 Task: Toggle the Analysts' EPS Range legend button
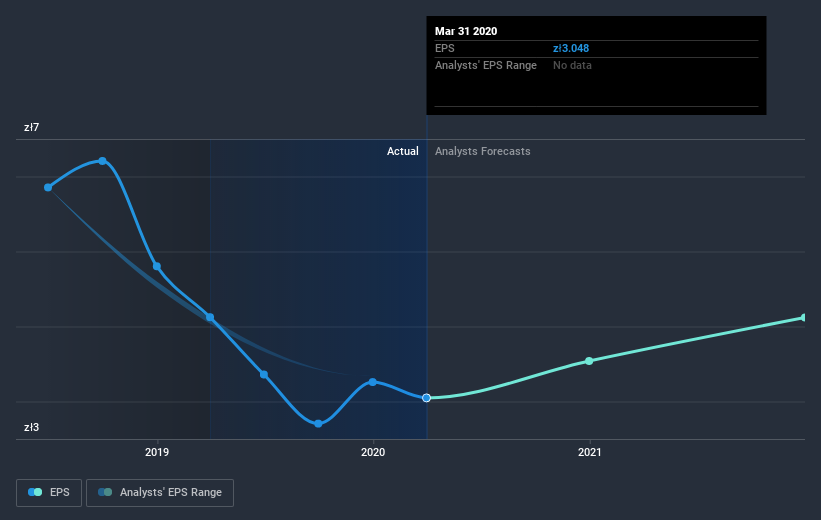(x=160, y=492)
